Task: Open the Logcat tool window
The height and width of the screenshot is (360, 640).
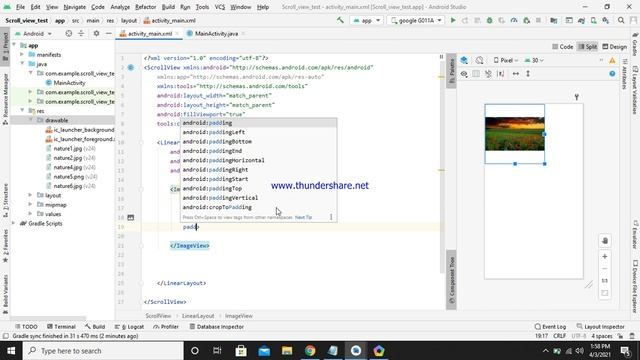Action: click(129, 327)
